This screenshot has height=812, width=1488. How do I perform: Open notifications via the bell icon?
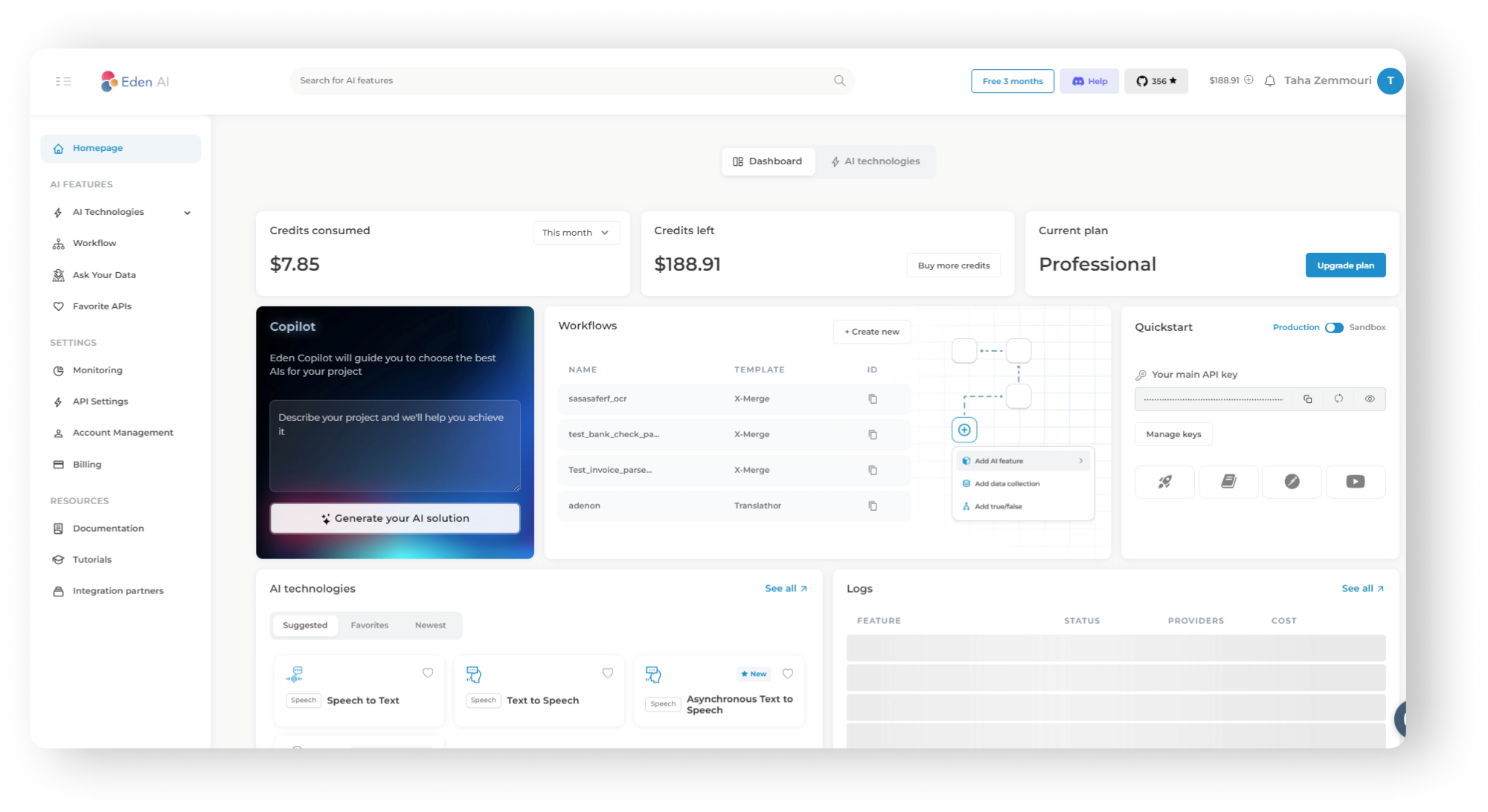click(x=1270, y=81)
